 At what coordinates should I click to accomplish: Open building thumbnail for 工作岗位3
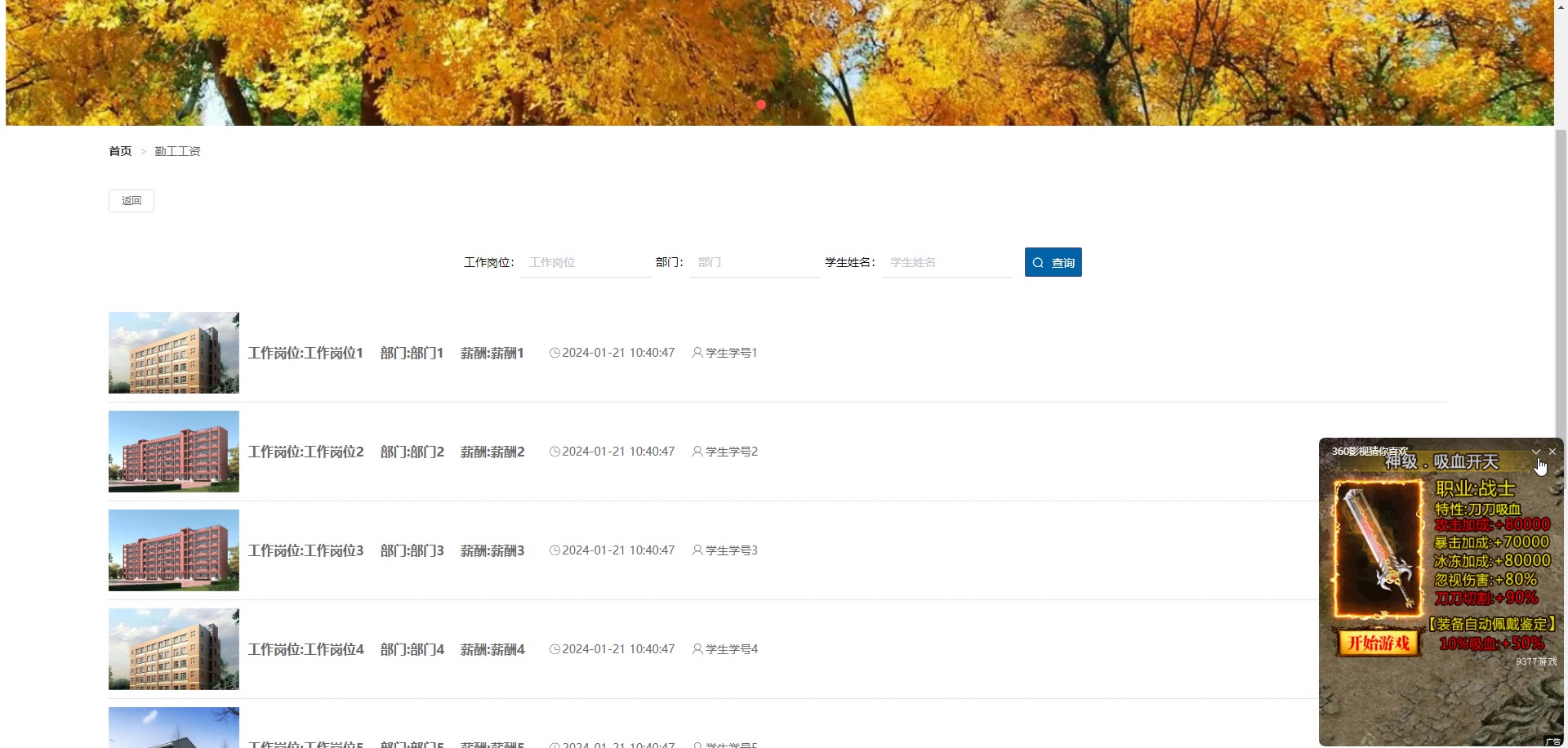pos(174,550)
